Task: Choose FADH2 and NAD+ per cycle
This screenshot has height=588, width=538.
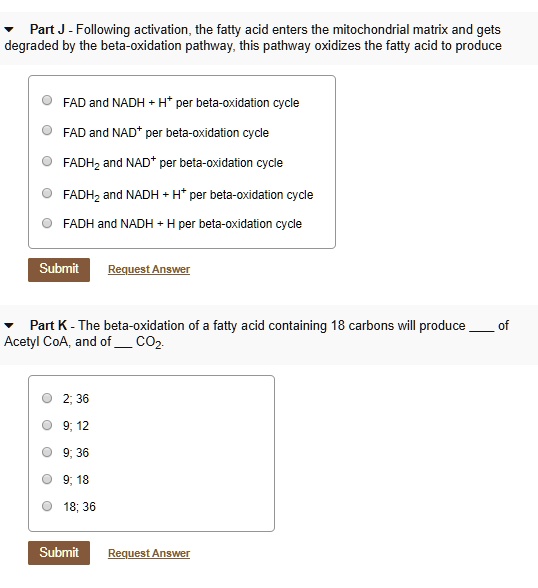Action: click(47, 161)
